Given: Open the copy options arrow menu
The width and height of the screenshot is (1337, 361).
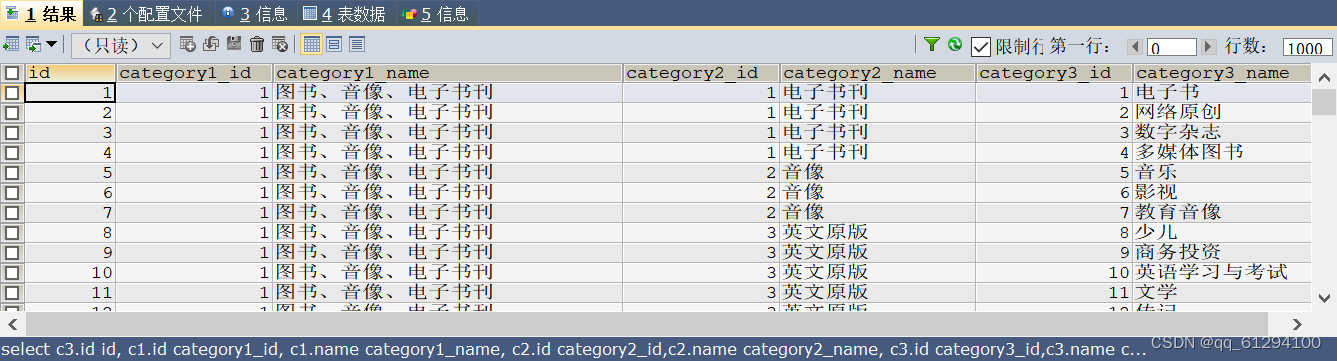Looking at the screenshot, I should 51,44.
